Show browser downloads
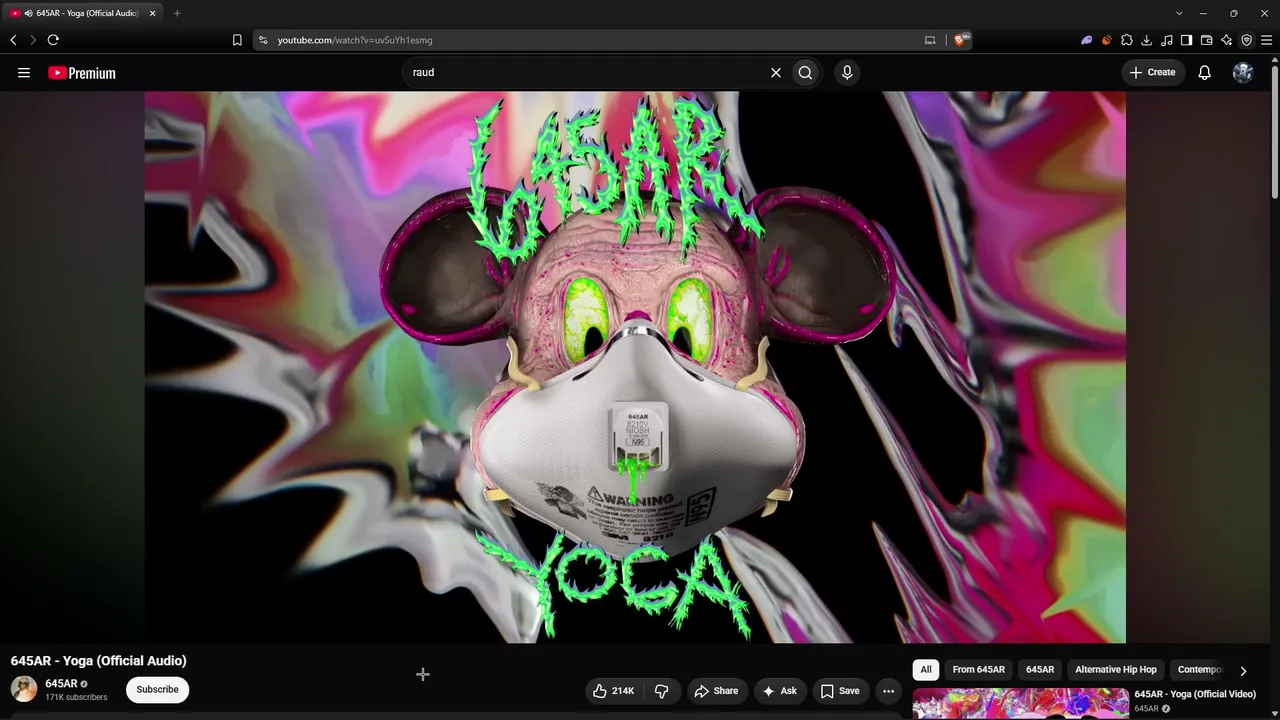 1147,40
